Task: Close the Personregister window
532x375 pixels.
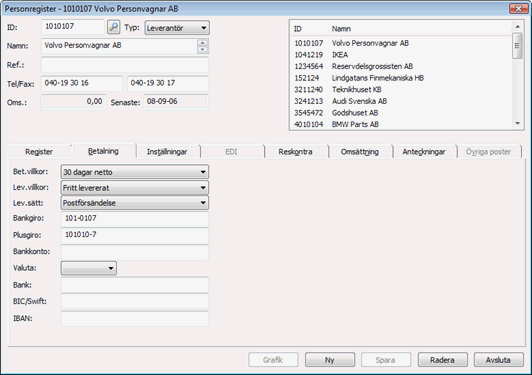Action: click(519, 8)
